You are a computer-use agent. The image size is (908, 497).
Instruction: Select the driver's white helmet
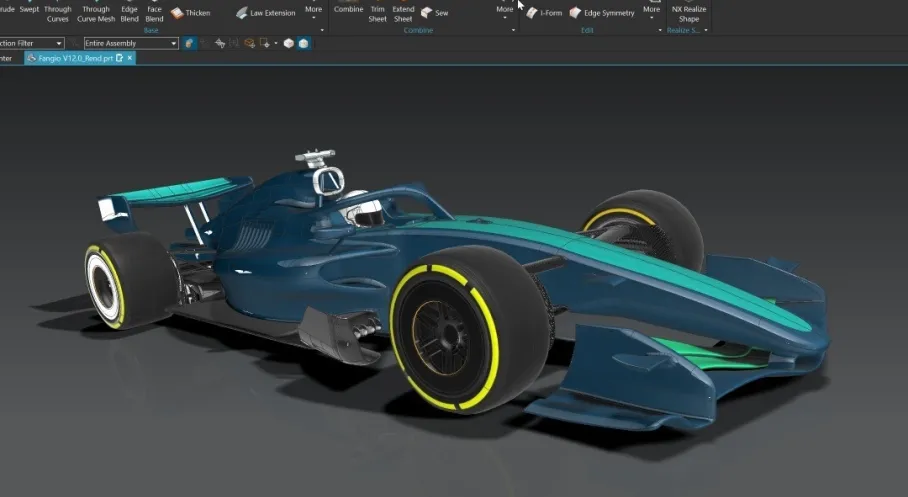(364, 209)
